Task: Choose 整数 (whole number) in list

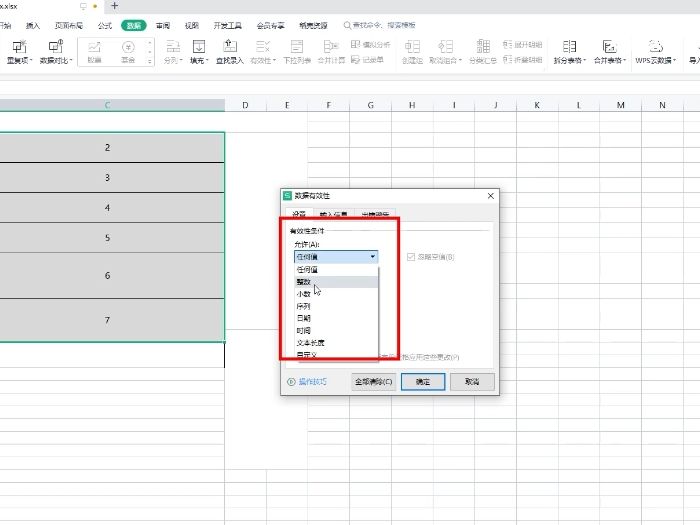Action: click(x=336, y=282)
